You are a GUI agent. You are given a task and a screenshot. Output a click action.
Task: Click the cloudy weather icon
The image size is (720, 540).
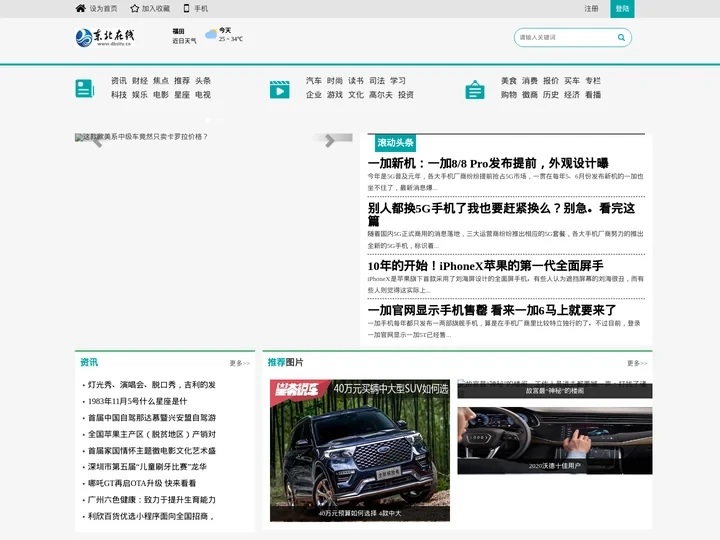click(211, 34)
